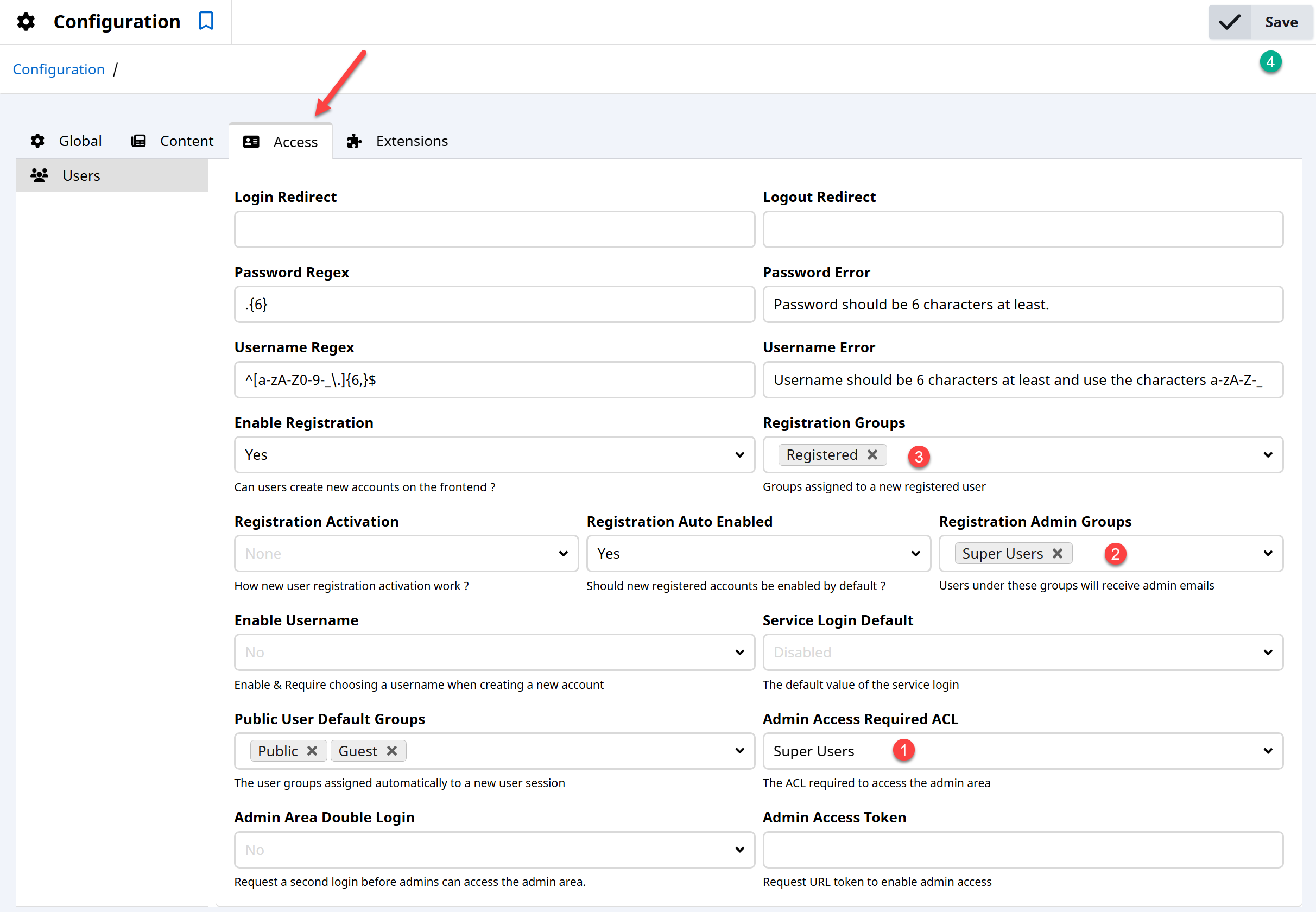Click the Global tab gear icon
Viewport: 1316px width, 912px height.
point(37,141)
